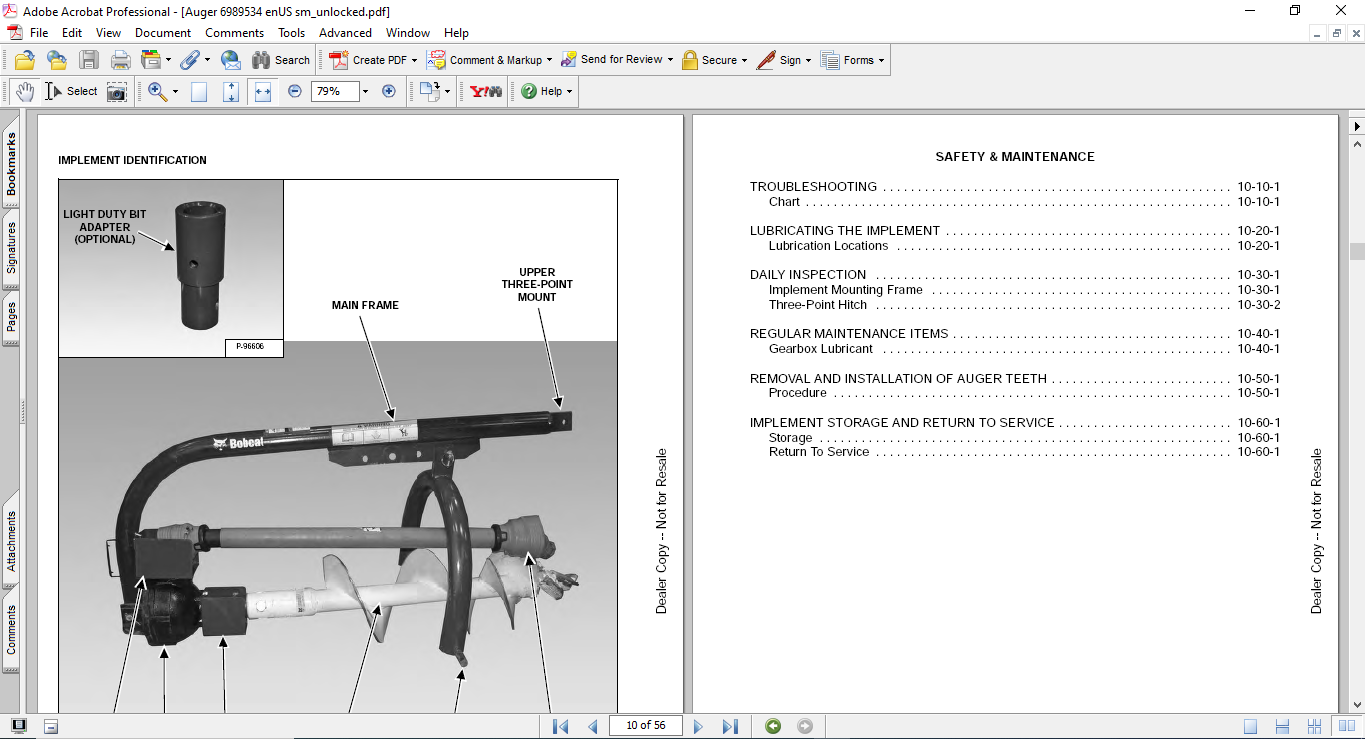The height and width of the screenshot is (739, 1365).
Task: Open the zoom percentage dropdown arrow
Action: click(x=365, y=91)
